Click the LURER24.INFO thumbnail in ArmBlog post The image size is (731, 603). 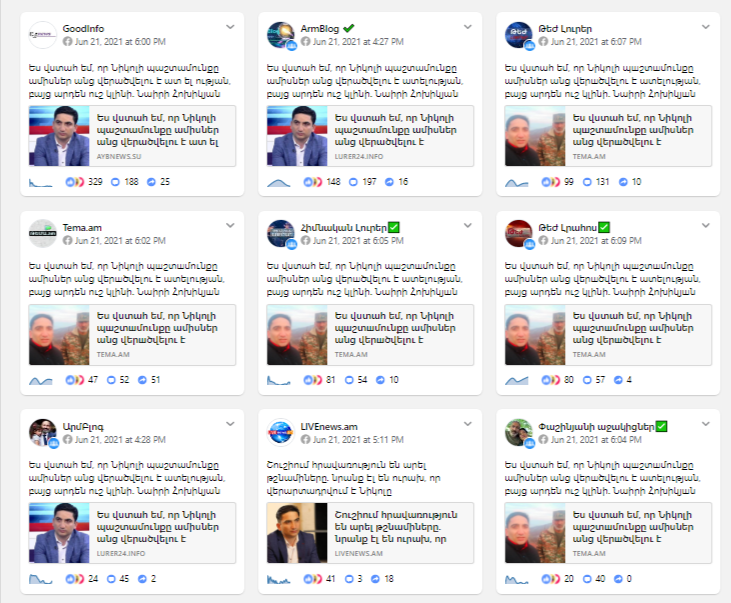pos(297,136)
